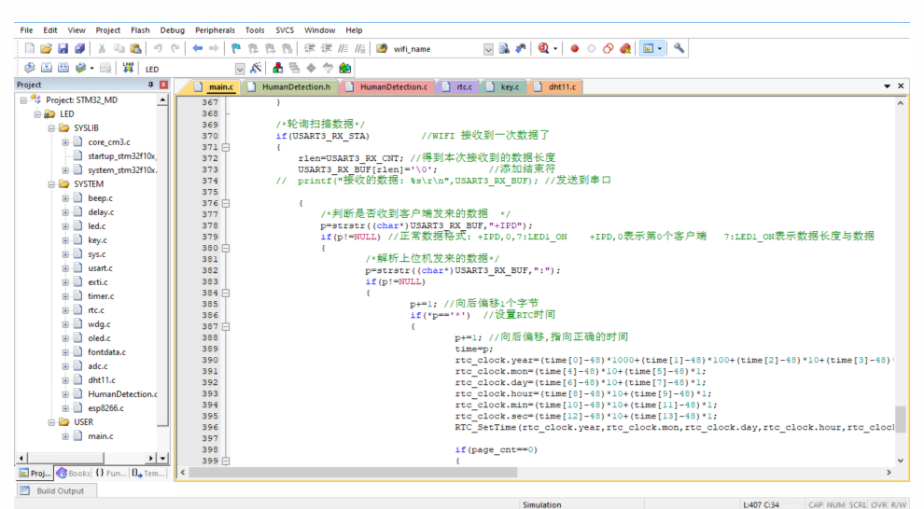Open the LED target selection dropdown

tap(240, 69)
